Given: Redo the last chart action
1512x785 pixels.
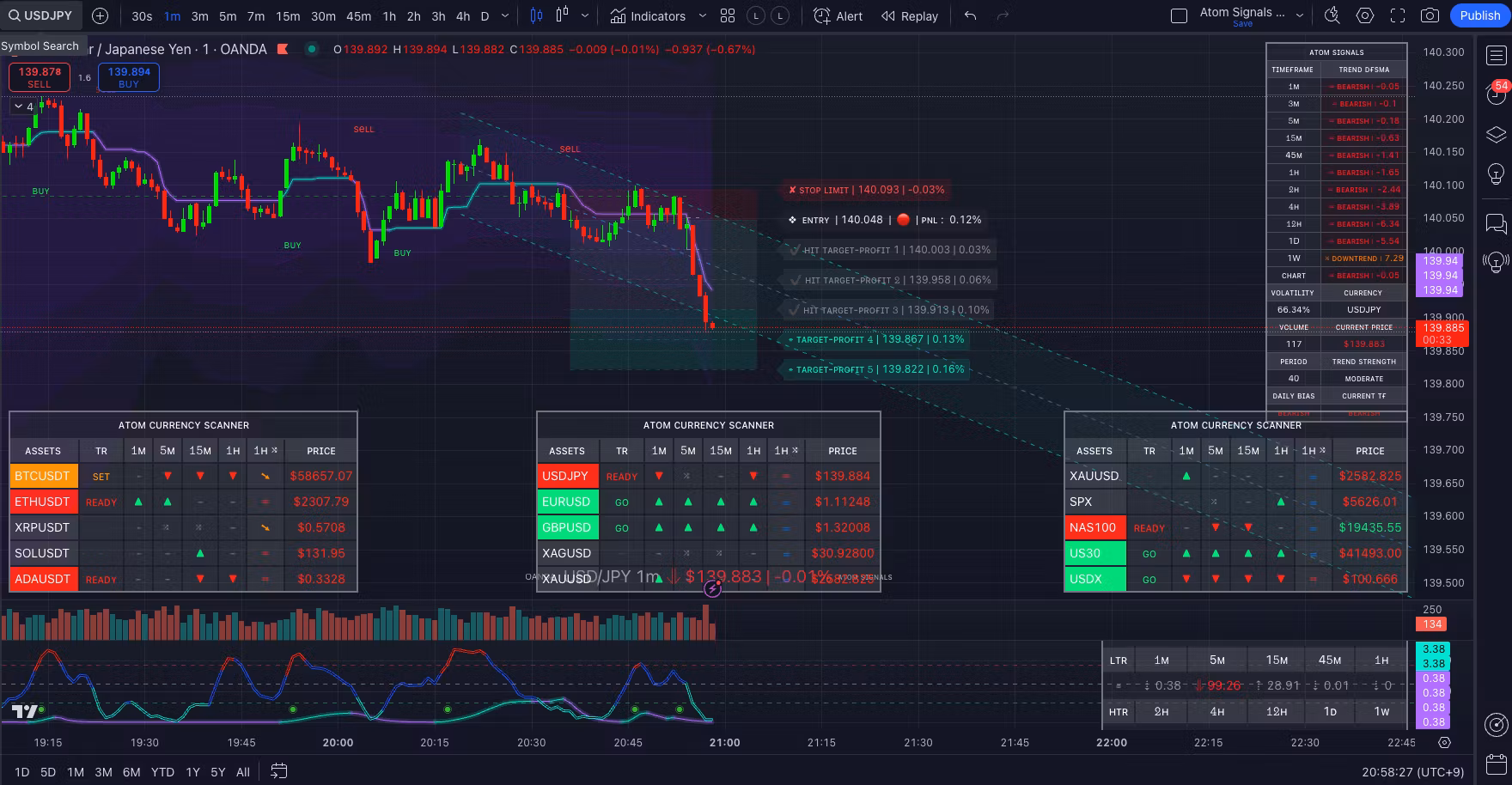Looking at the screenshot, I should click(1003, 15).
